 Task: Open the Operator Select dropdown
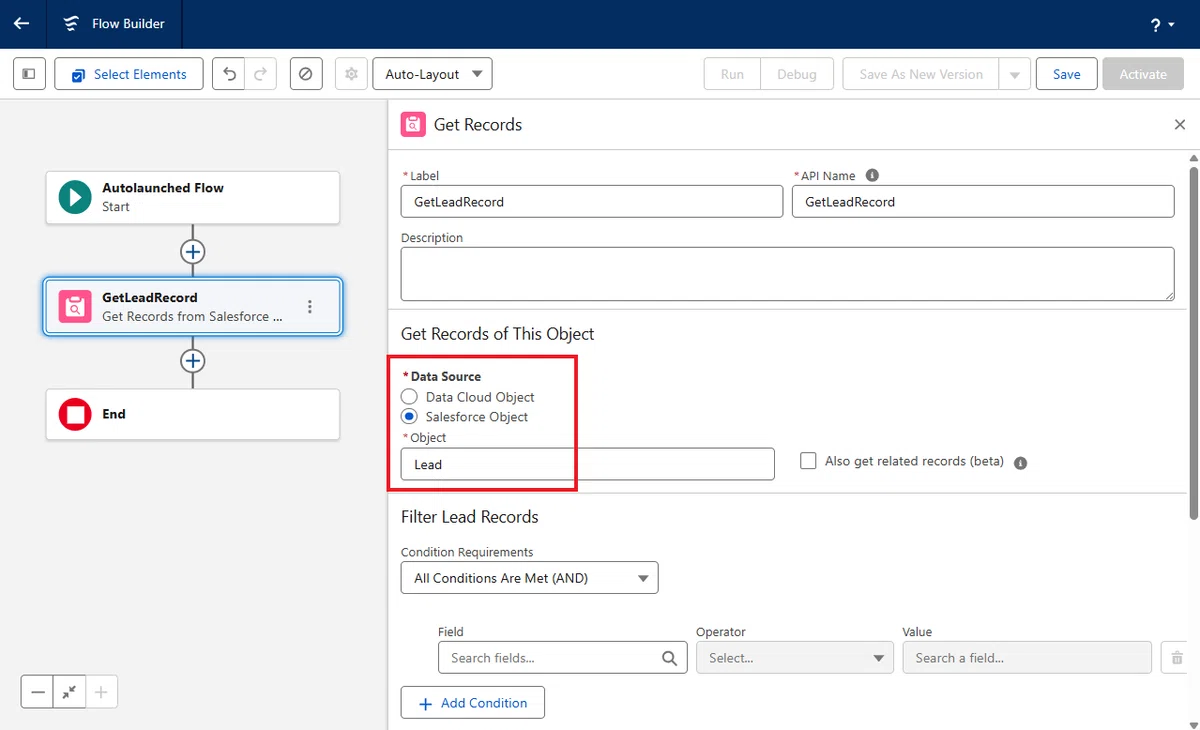795,658
